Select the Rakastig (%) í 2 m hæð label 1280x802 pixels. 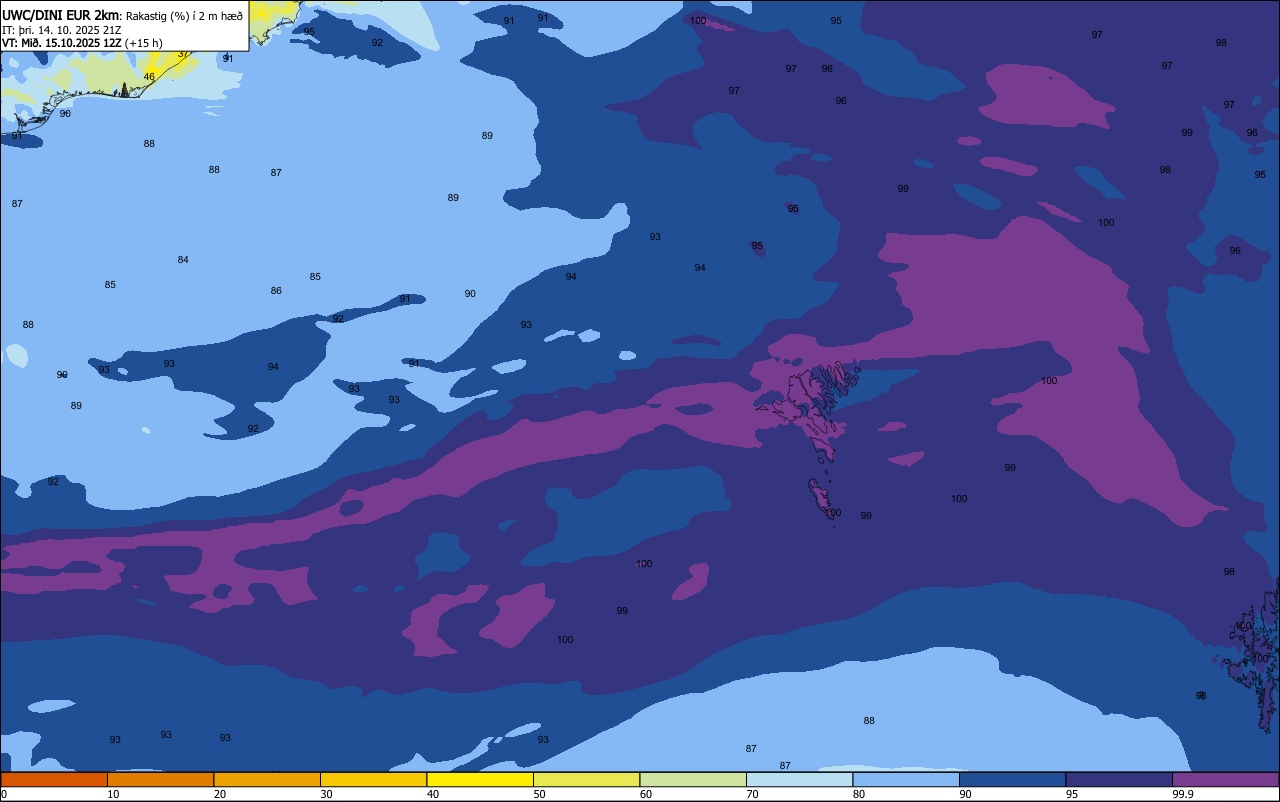pos(184,16)
